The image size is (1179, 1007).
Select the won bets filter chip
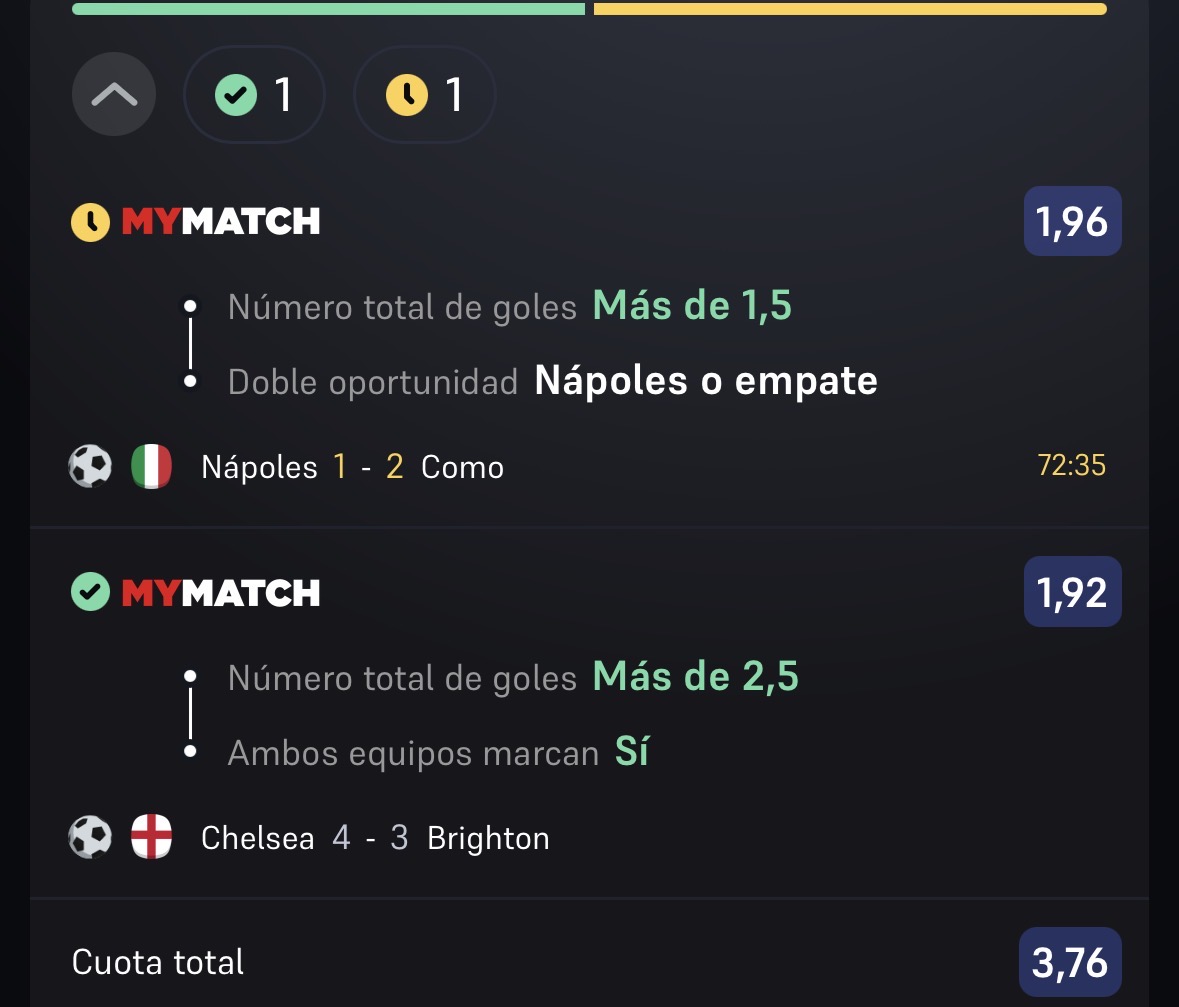254,94
